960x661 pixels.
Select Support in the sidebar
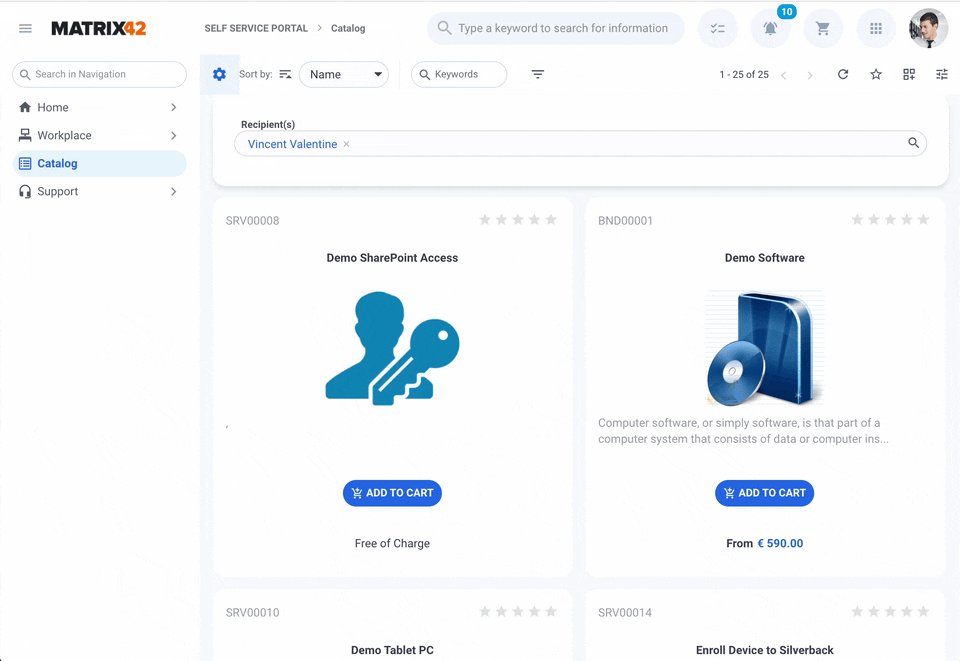click(x=58, y=192)
